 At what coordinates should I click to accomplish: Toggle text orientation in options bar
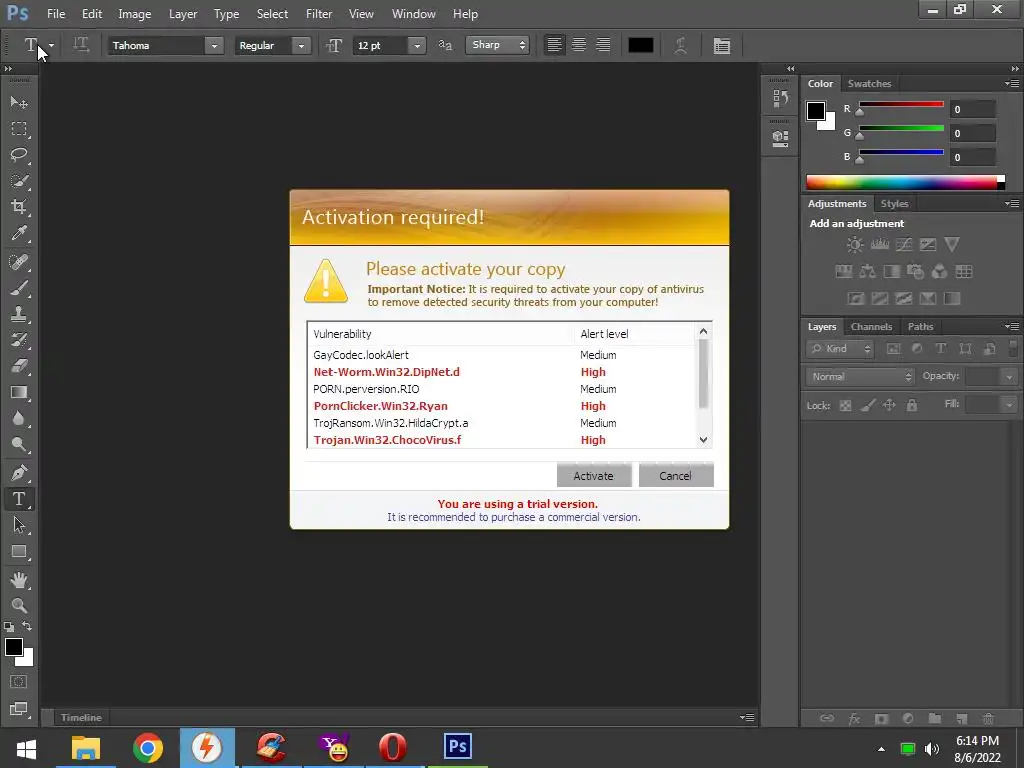[81, 45]
